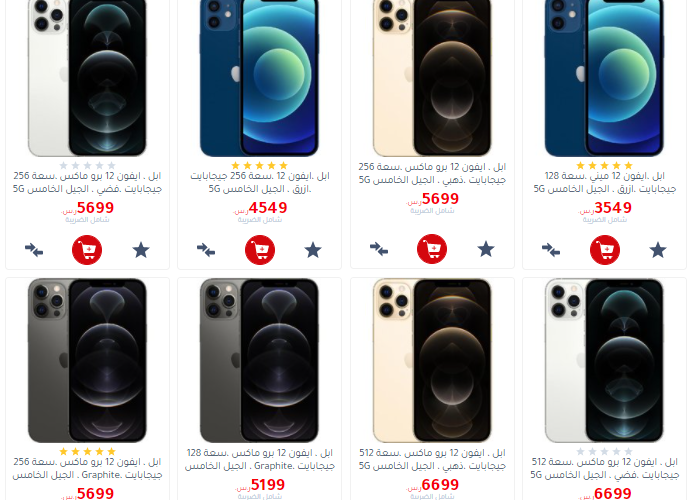This screenshot has width=693, height=500.
Task: Click compare arrows for gold iPhone 12 Pro Max
Action: (x=379, y=249)
